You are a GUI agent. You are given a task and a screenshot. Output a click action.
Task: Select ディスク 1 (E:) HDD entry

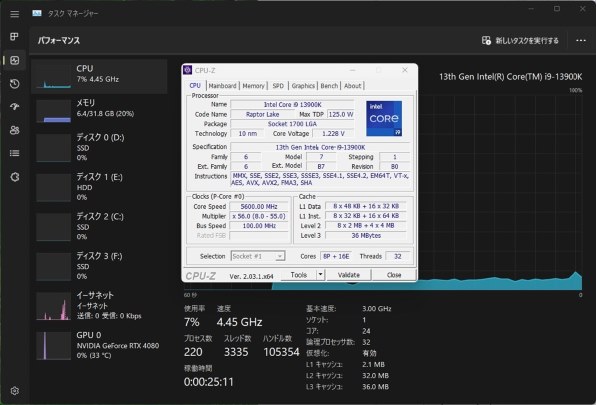pos(99,187)
